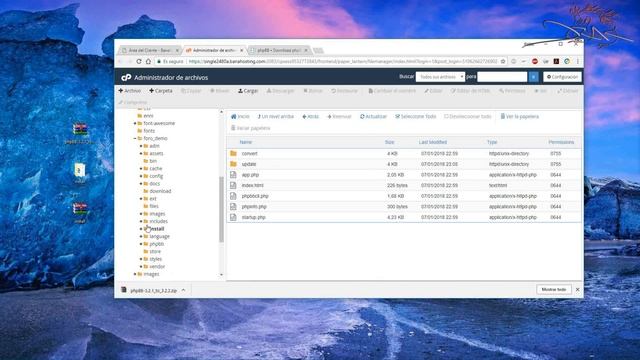Open the styles folder in tree

click(156, 259)
